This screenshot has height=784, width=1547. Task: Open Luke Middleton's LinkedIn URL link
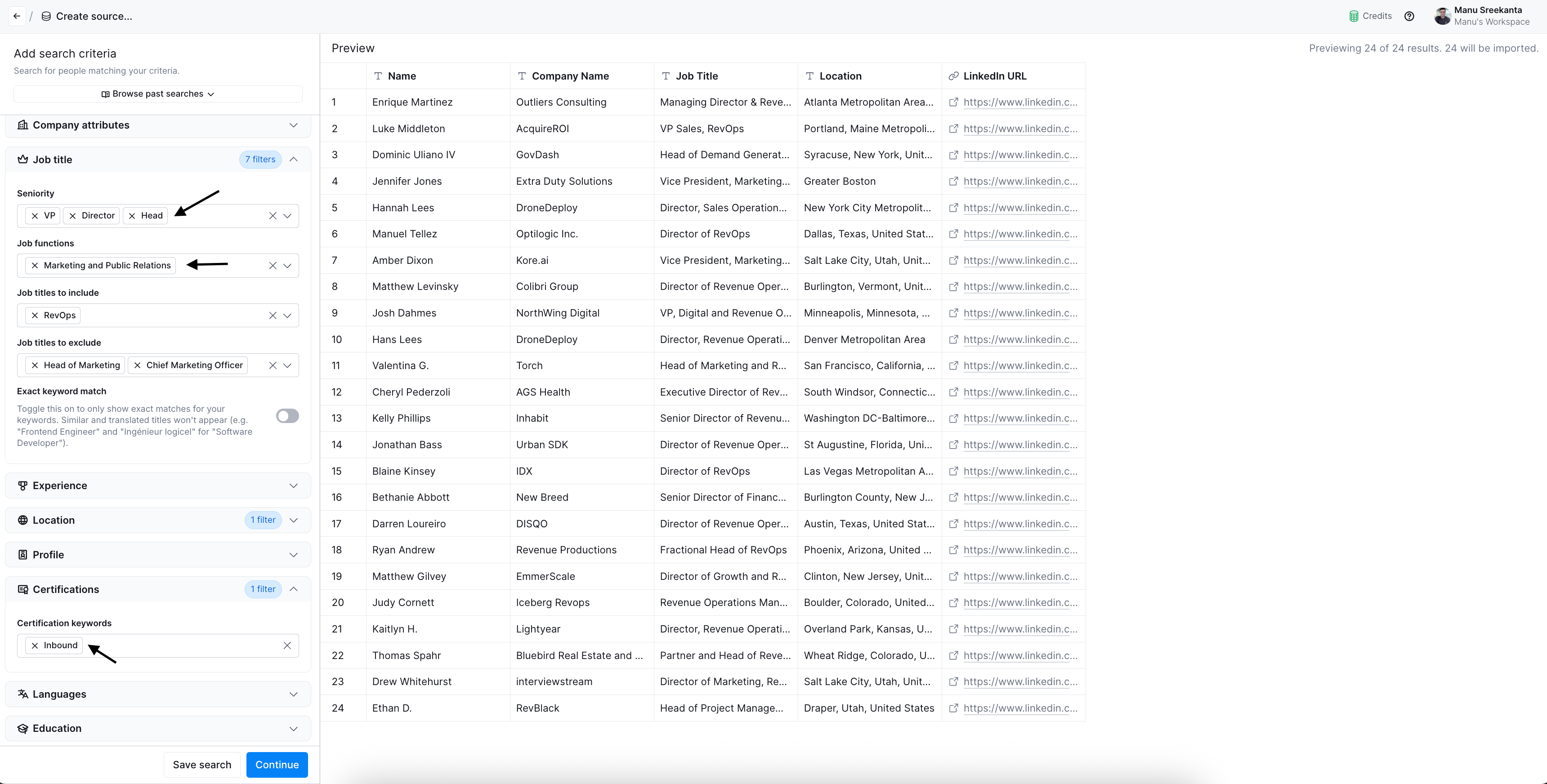tap(1020, 129)
